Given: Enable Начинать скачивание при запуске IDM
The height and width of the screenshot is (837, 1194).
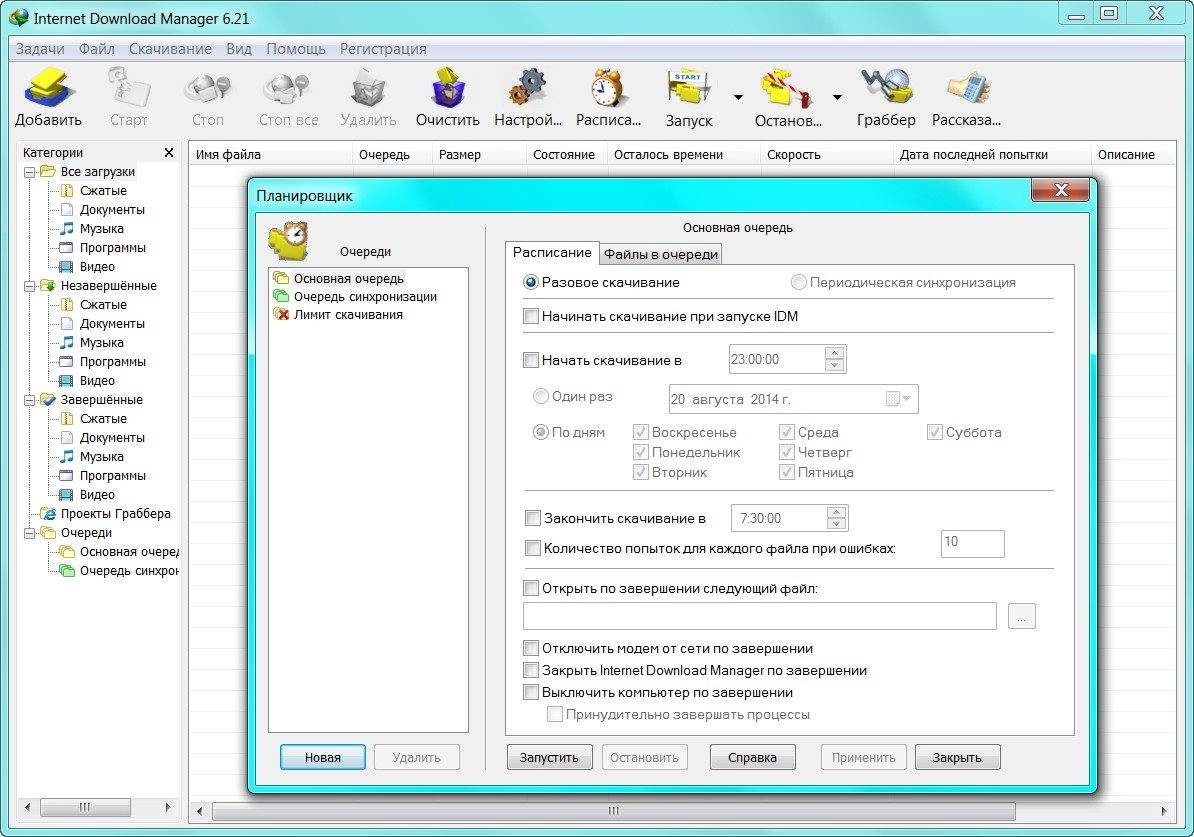Looking at the screenshot, I should 532,316.
